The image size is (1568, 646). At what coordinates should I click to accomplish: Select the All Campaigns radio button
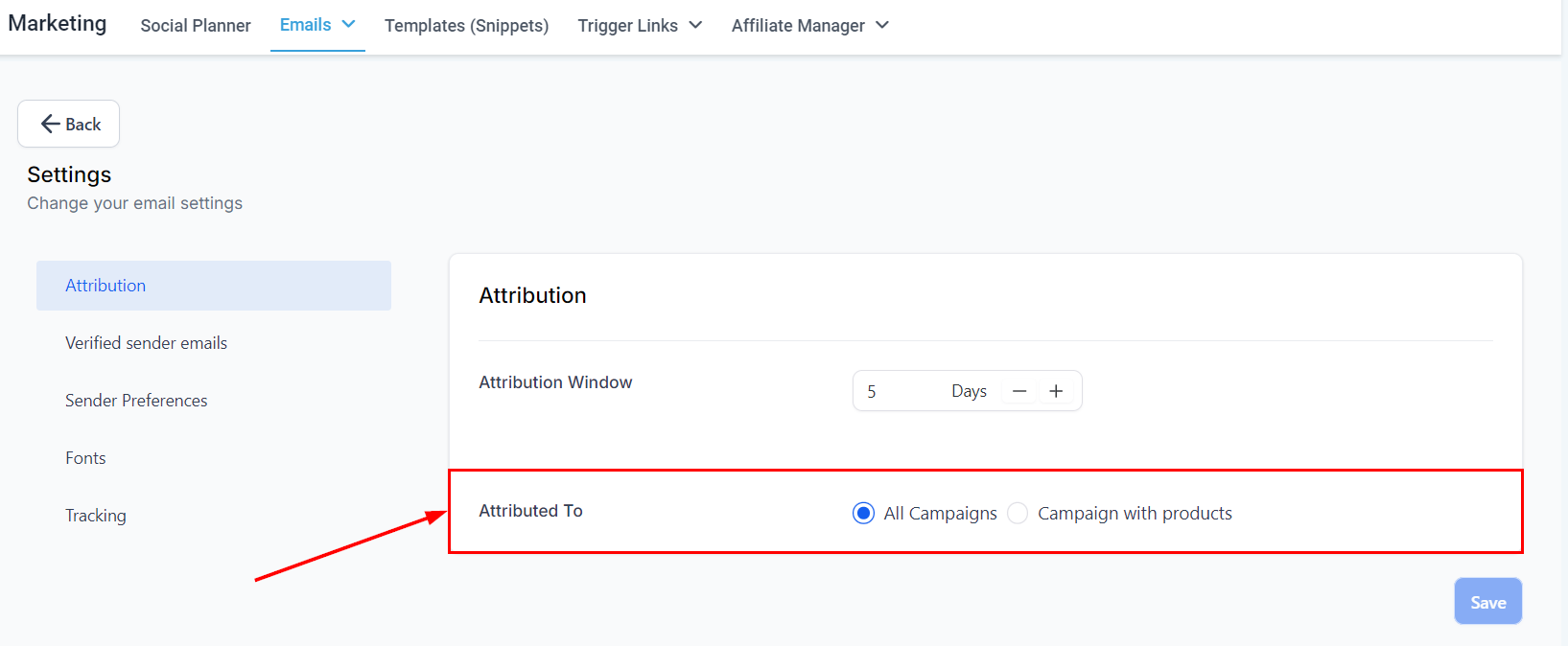point(863,514)
